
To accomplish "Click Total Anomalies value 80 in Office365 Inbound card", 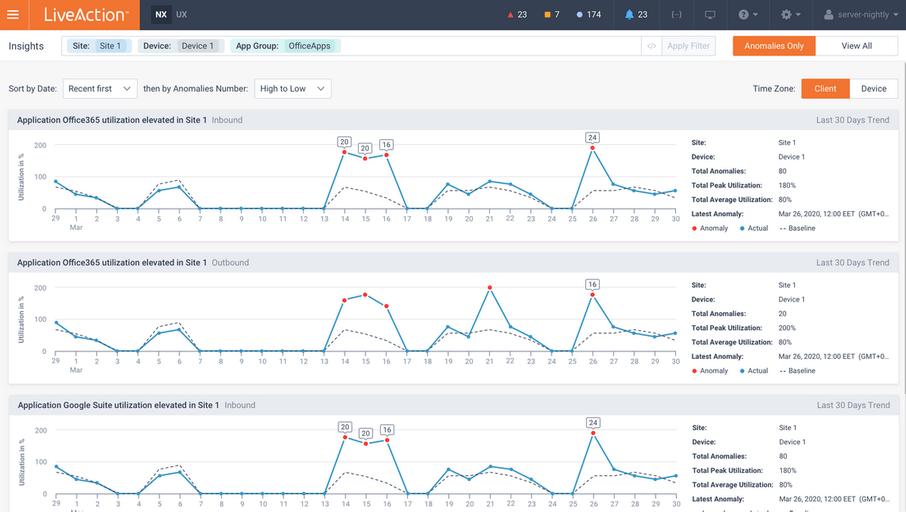I will [x=782, y=171].
